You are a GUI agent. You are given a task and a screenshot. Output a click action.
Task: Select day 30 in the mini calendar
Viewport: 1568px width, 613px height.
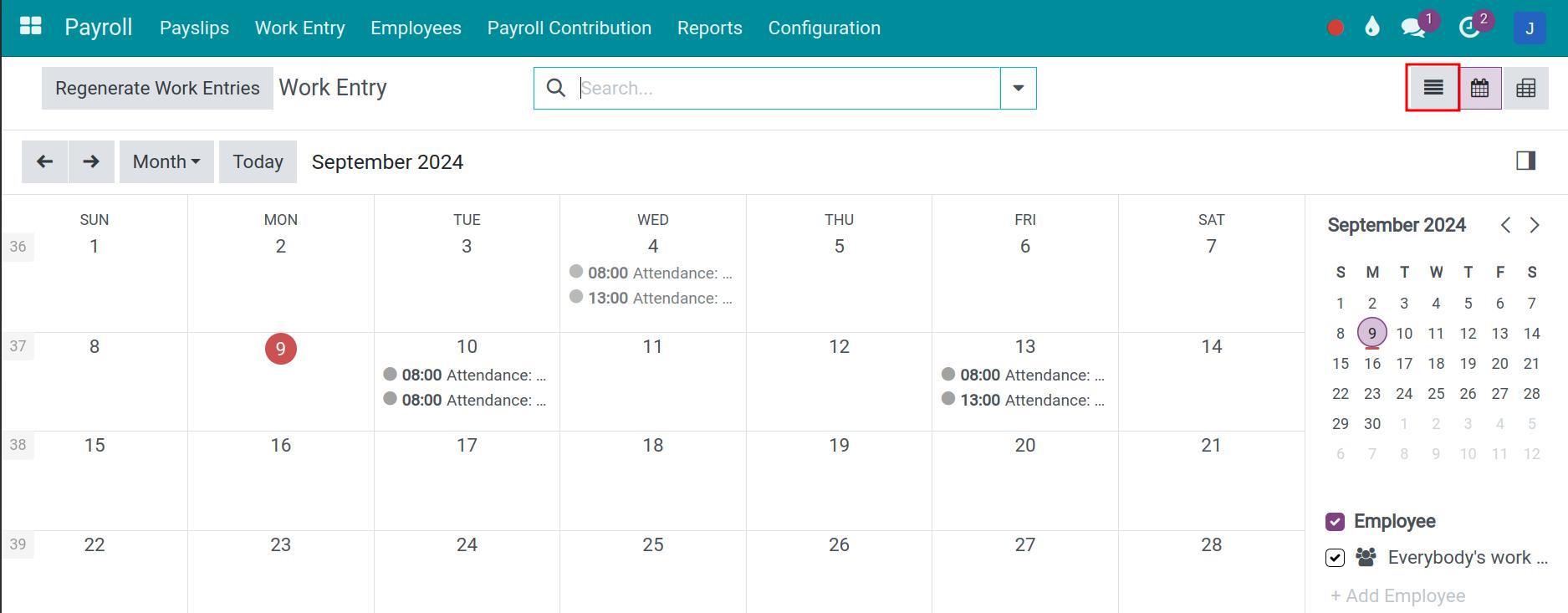(1372, 423)
